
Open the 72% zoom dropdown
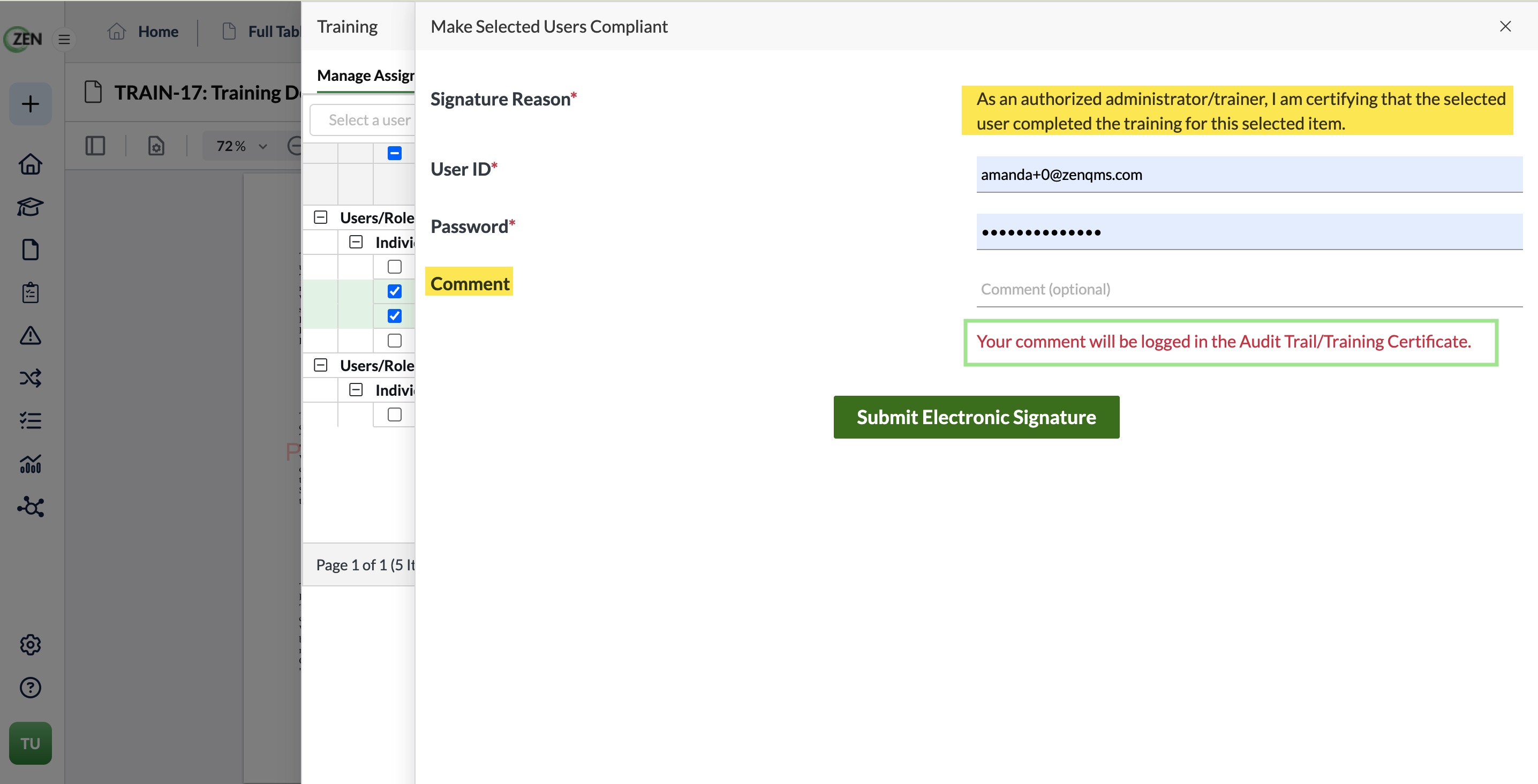tap(241, 146)
